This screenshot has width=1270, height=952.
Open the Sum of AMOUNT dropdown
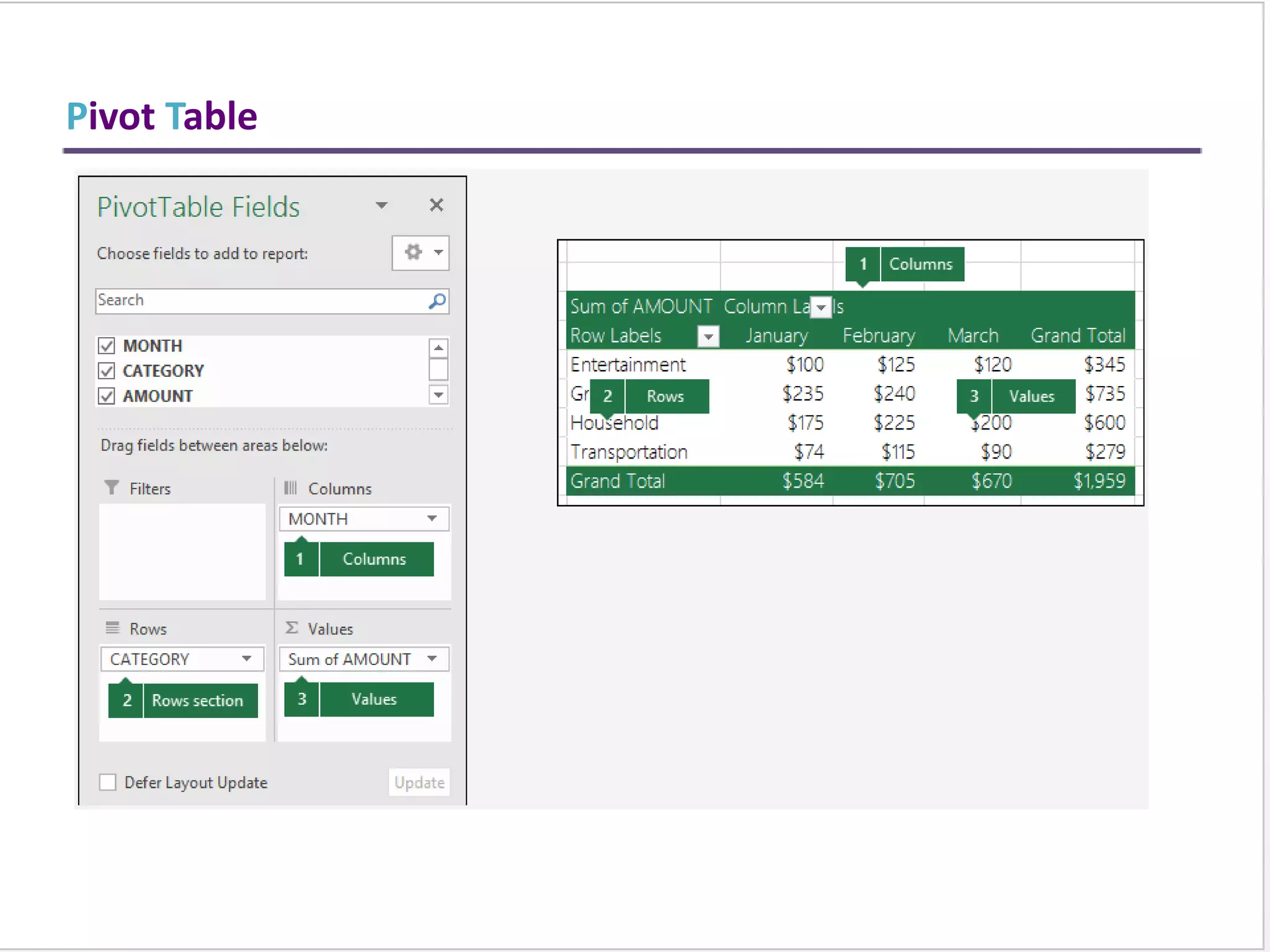point(432,658)
